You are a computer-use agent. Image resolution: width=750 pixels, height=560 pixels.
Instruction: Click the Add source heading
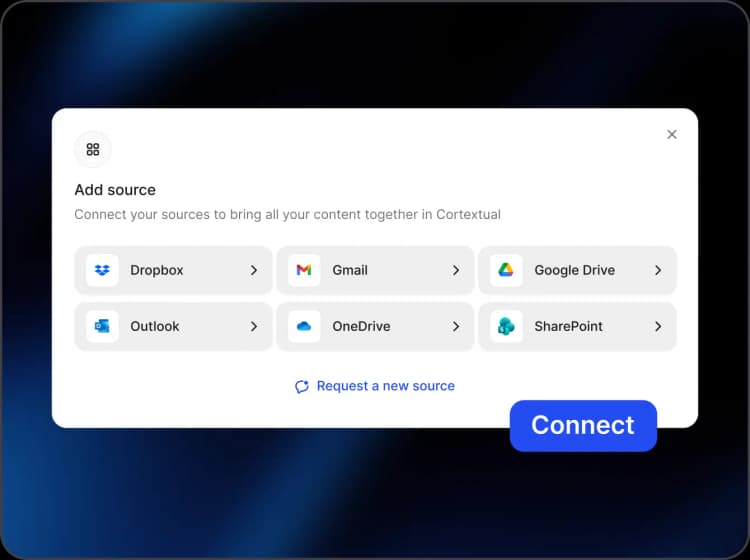click(x=115, y=190)
